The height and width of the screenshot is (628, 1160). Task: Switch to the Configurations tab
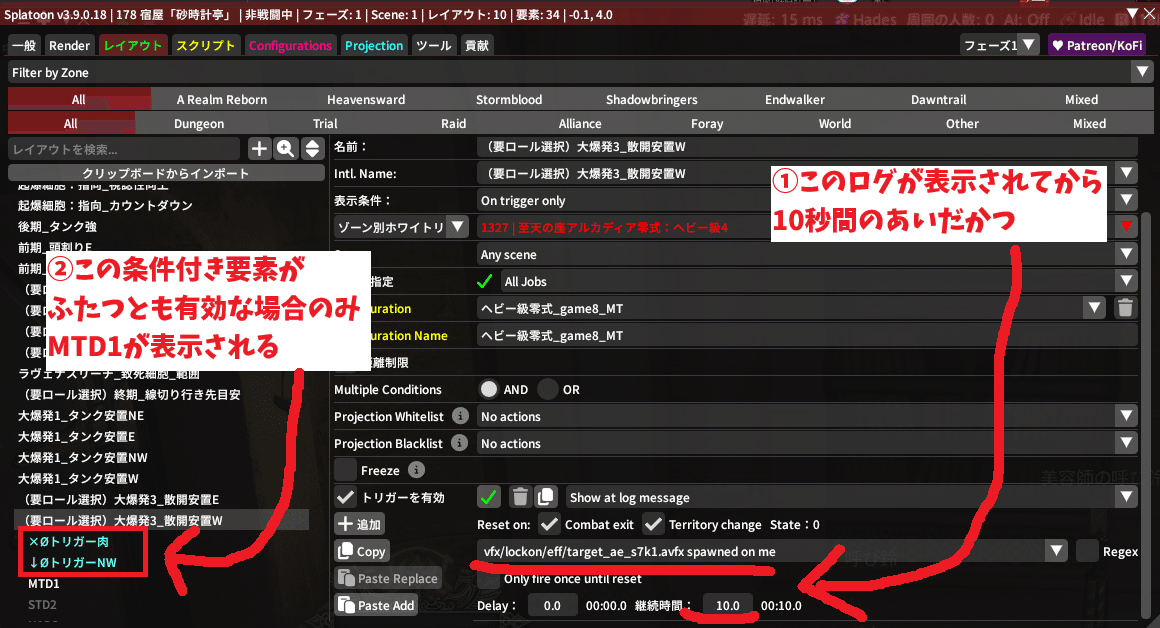(x=290, y=46)
